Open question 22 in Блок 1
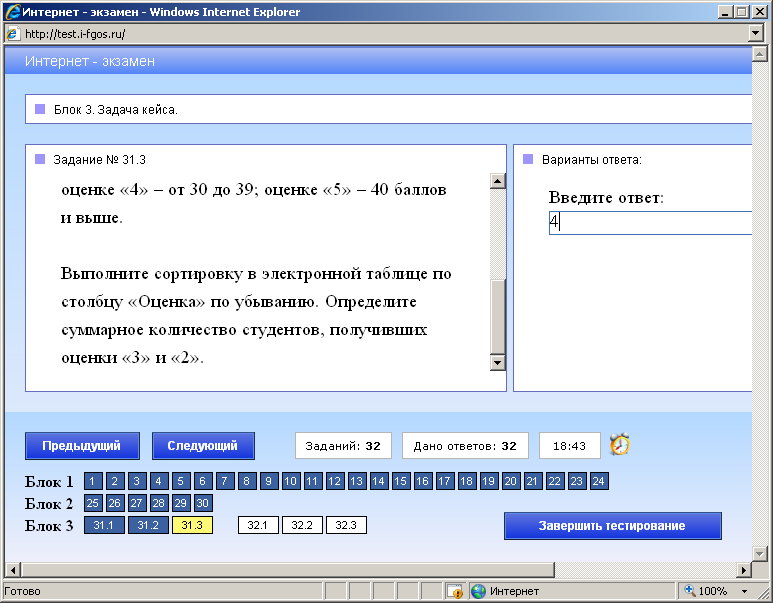 [555, 481]
